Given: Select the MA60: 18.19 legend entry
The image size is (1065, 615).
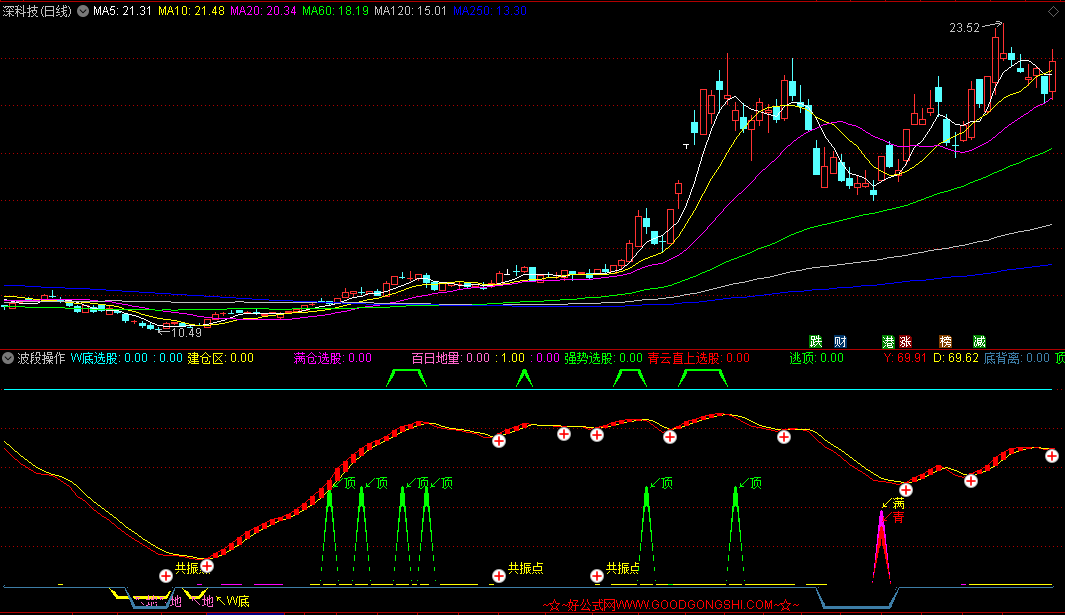Looking at the screenshot, I should pos(336,11).
